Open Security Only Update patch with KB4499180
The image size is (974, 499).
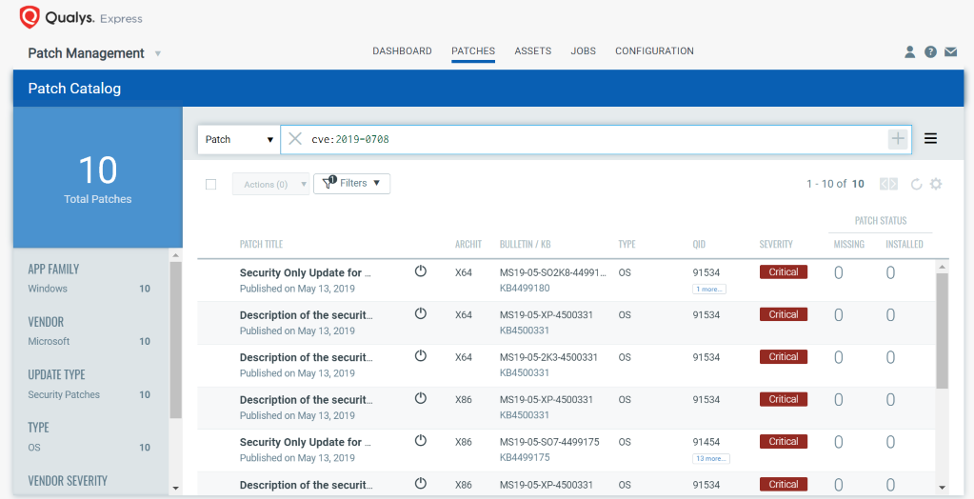click(305, 273)
